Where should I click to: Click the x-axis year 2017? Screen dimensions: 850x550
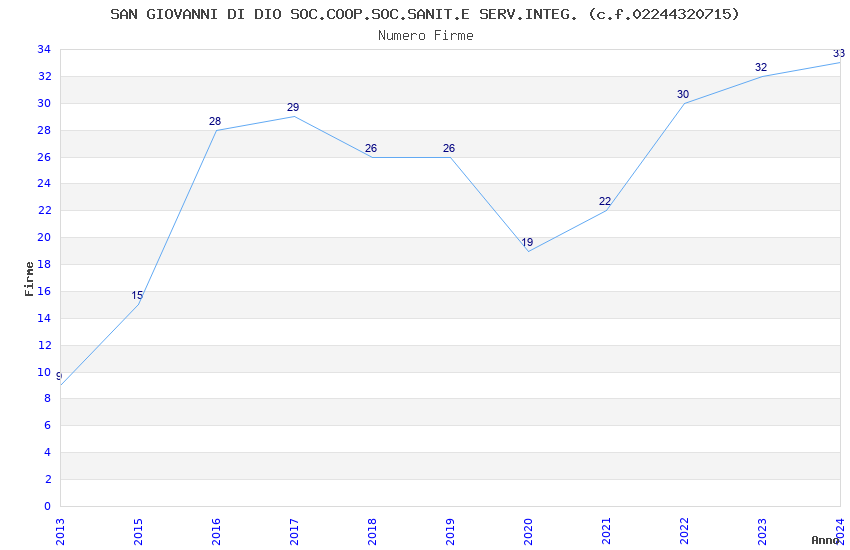(294, 532)
